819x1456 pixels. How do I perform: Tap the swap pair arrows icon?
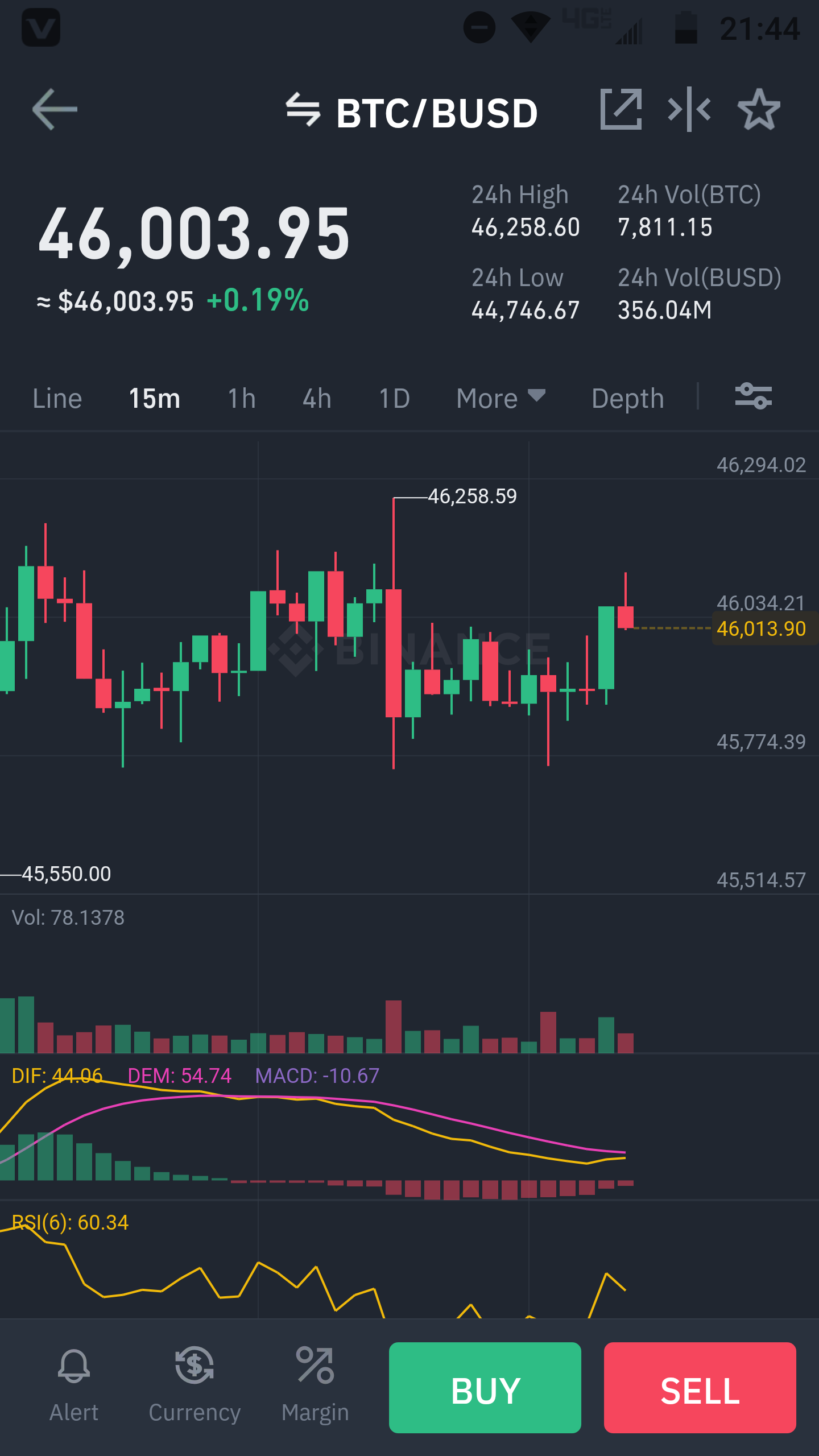303,110
